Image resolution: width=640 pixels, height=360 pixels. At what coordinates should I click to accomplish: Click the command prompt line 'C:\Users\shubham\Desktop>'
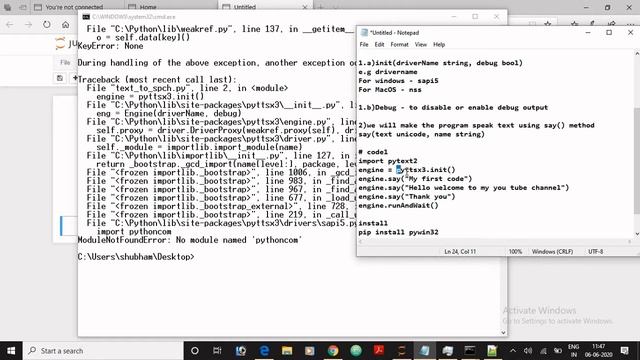click(x=136, y=257)
